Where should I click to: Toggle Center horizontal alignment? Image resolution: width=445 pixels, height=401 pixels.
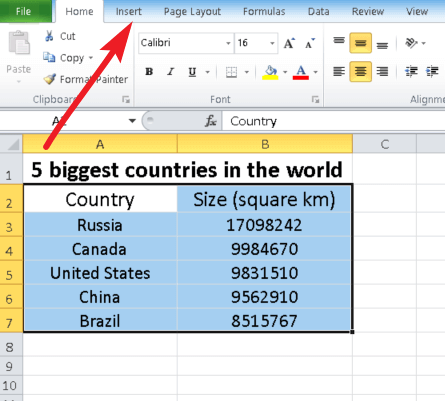pyautogui.click(x=360, y=71)
